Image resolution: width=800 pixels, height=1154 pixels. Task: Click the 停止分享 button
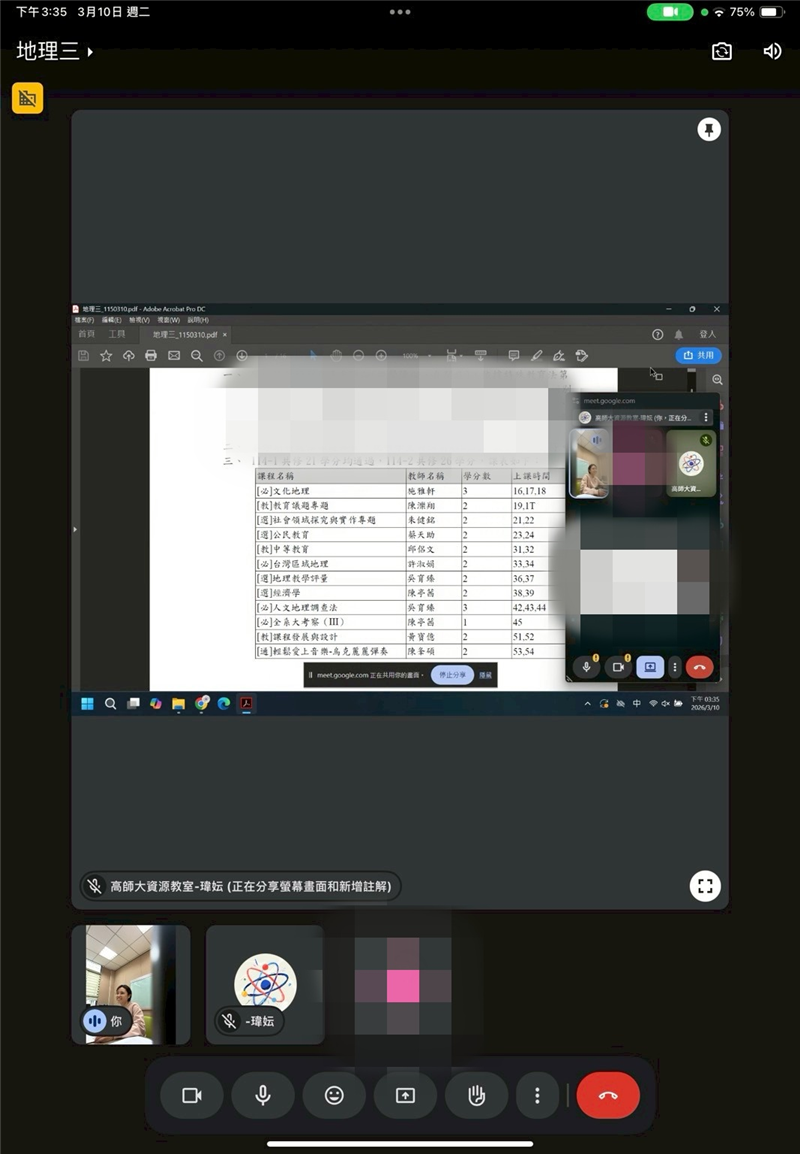[452, 675]
